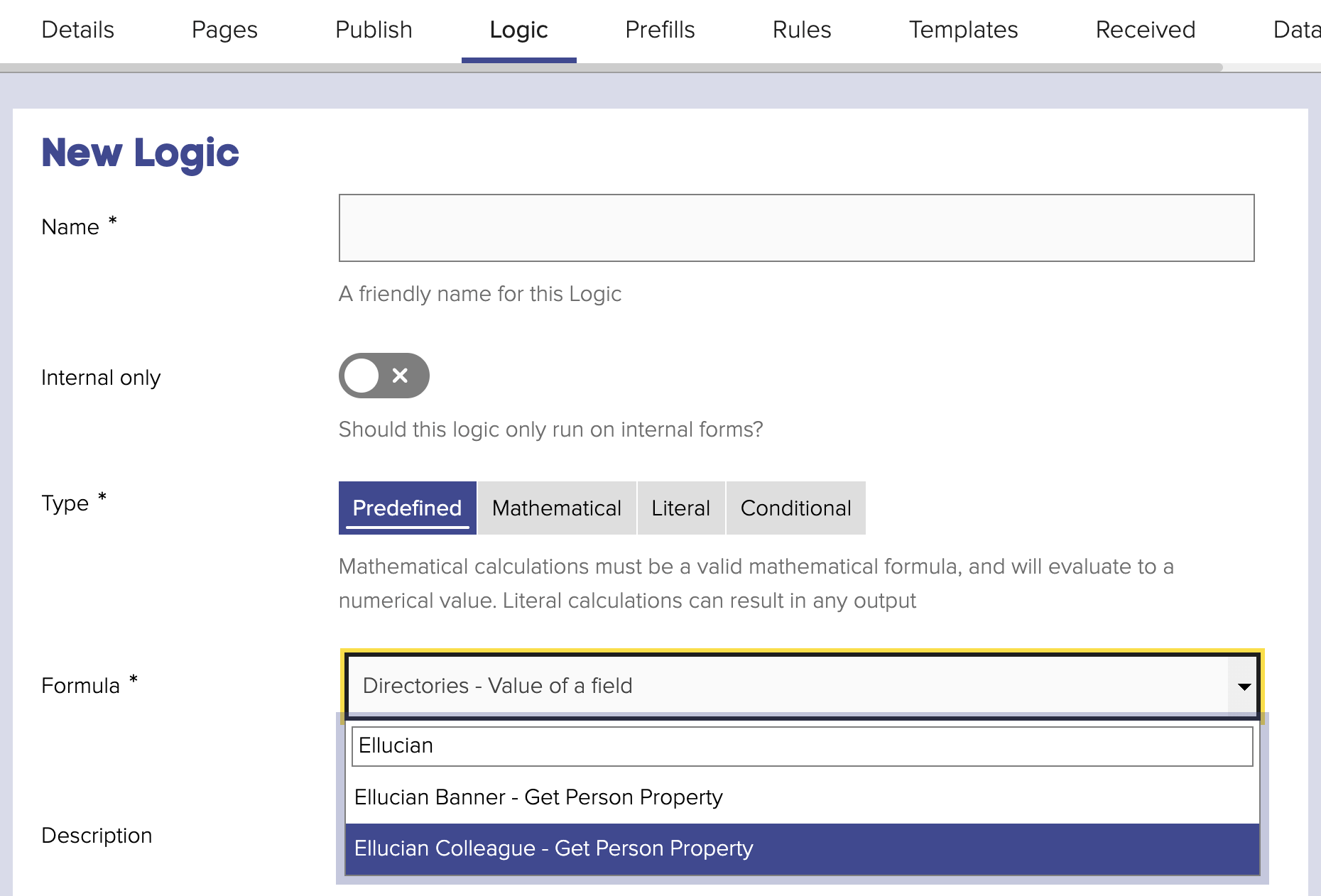Image resolution: width=1321 pixels, height=896 pixels.
Task: Choose the Conditional type option
Action: coord(795,508)
